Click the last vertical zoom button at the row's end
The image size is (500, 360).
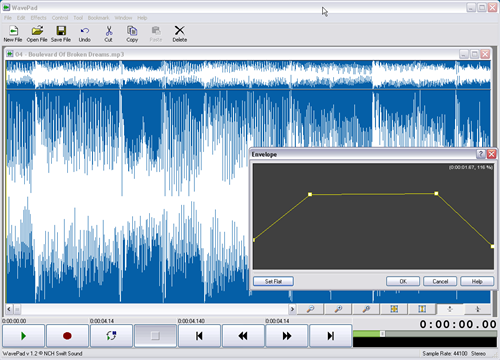point(477,309)
